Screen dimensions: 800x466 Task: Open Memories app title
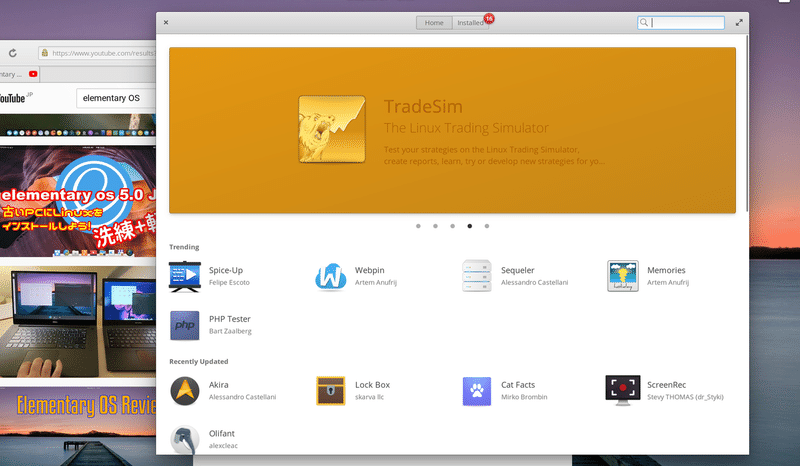point(666,270)
